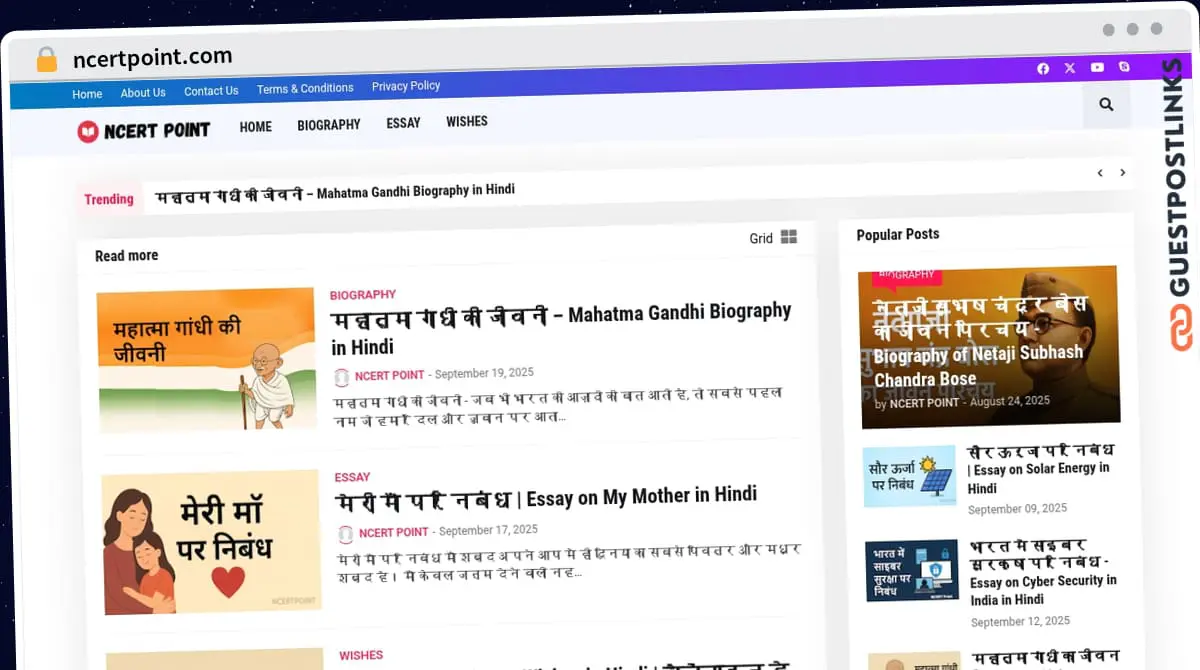The image size is (1200, 670).
Task: Open the Terms & Conditions page
Action: click(305, 88)
